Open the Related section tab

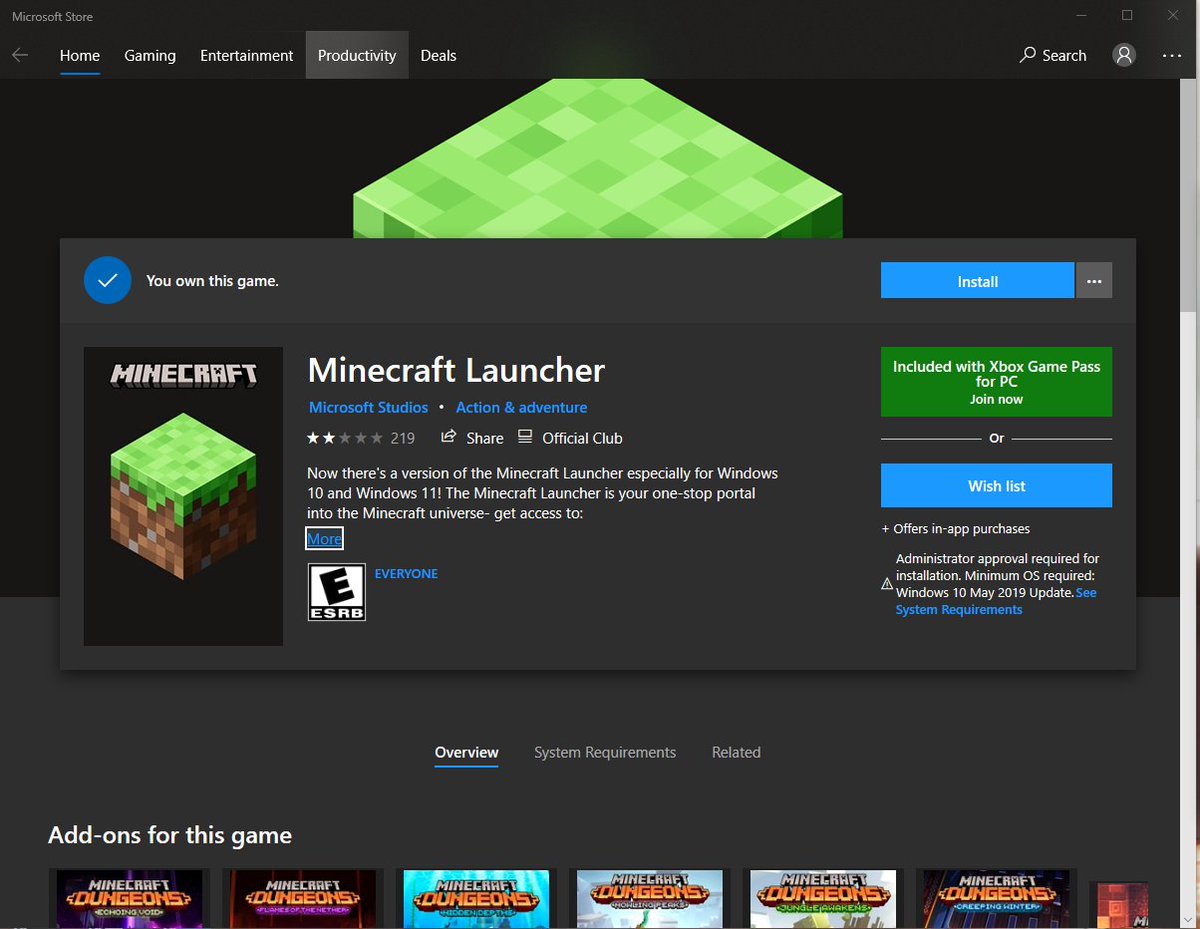(x=736, y=752)
